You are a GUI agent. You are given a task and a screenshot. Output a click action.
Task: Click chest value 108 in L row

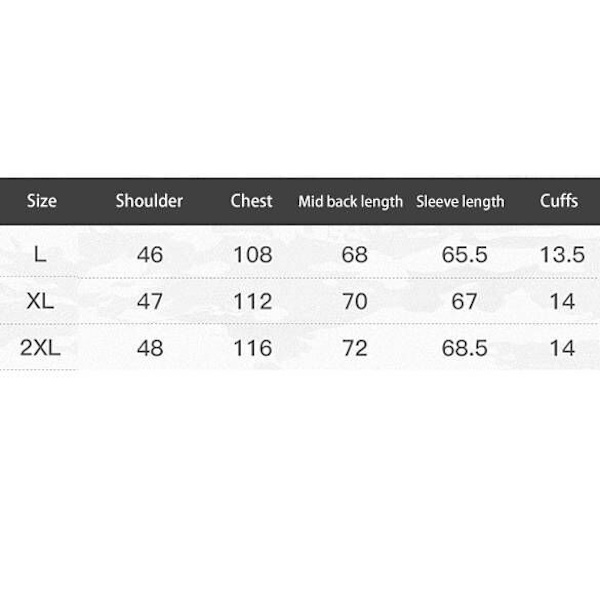(252, 255)
